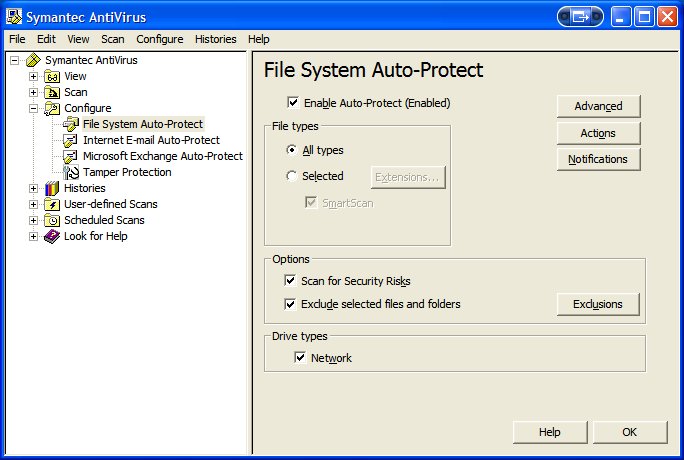Click the Histories books icon

click(52, 188)
